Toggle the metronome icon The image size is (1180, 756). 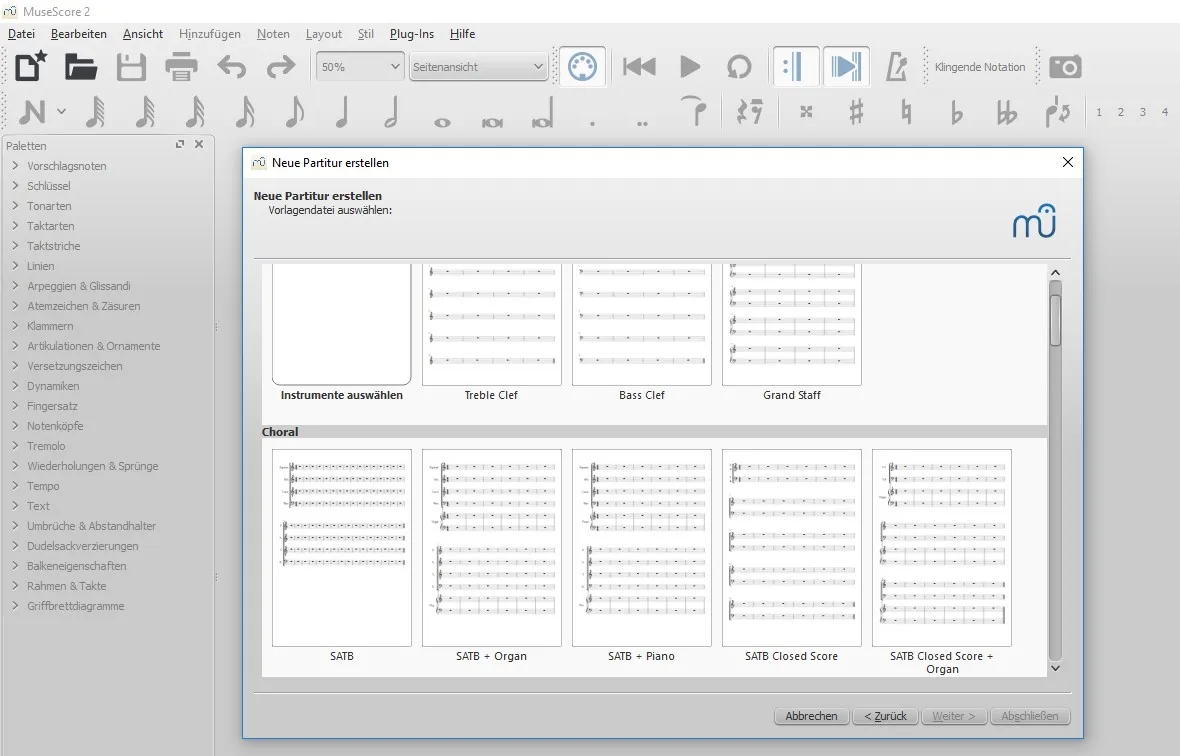[896, 67]
